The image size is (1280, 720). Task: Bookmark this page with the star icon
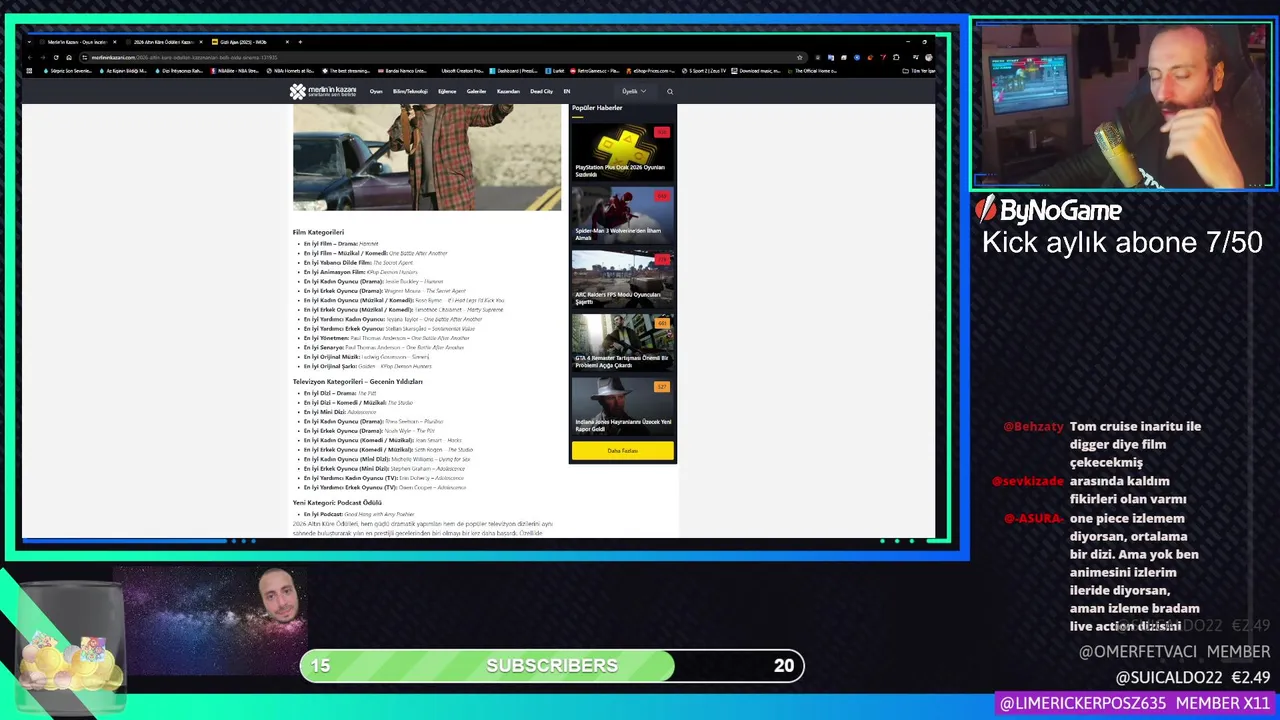[799, 57]
